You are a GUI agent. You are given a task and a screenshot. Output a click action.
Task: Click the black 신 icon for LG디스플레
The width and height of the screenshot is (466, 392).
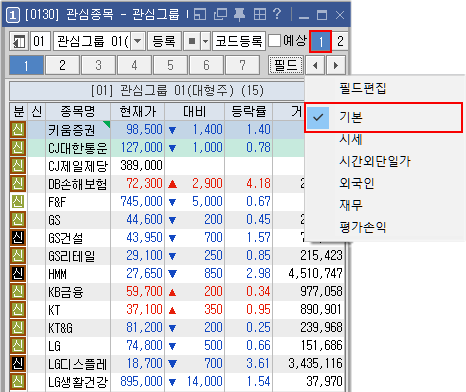[x=18, y=363]
